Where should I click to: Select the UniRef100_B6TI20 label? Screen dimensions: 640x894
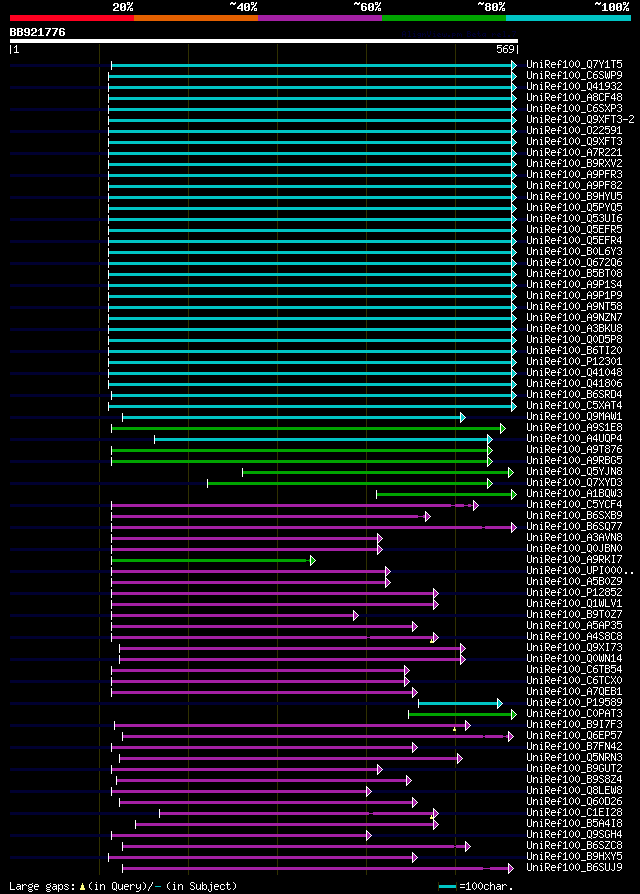click(574, 351)
